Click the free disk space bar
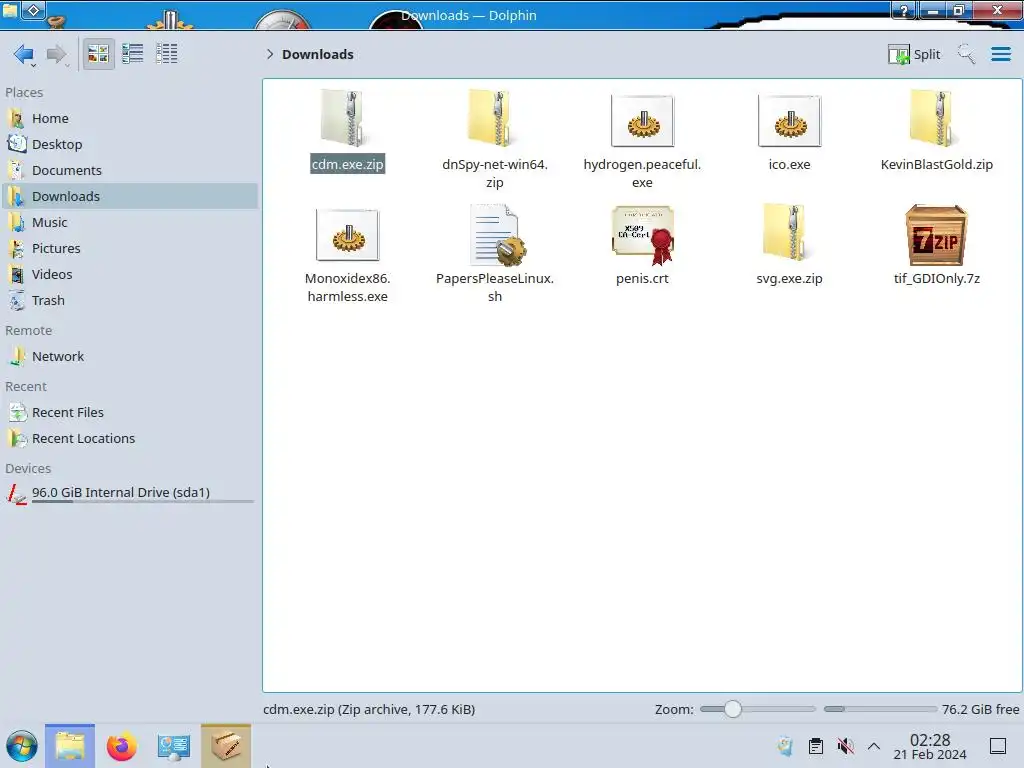 coord(880,709)
